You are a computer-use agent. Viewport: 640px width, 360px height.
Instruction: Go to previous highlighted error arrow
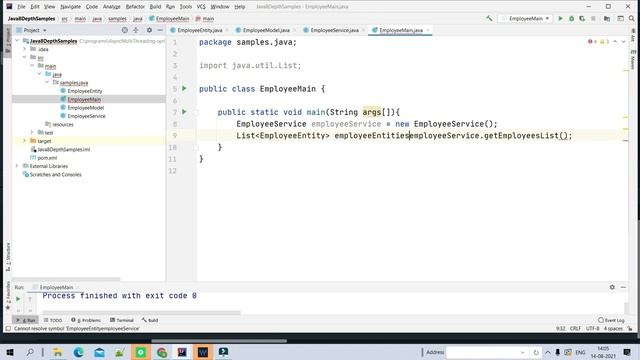click(x=615, y=42)
